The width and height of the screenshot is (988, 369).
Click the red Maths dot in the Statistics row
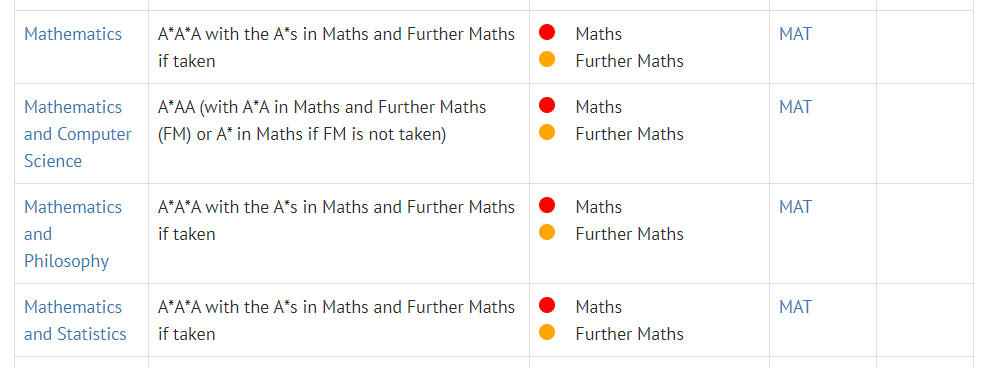(x=547, y=305)
